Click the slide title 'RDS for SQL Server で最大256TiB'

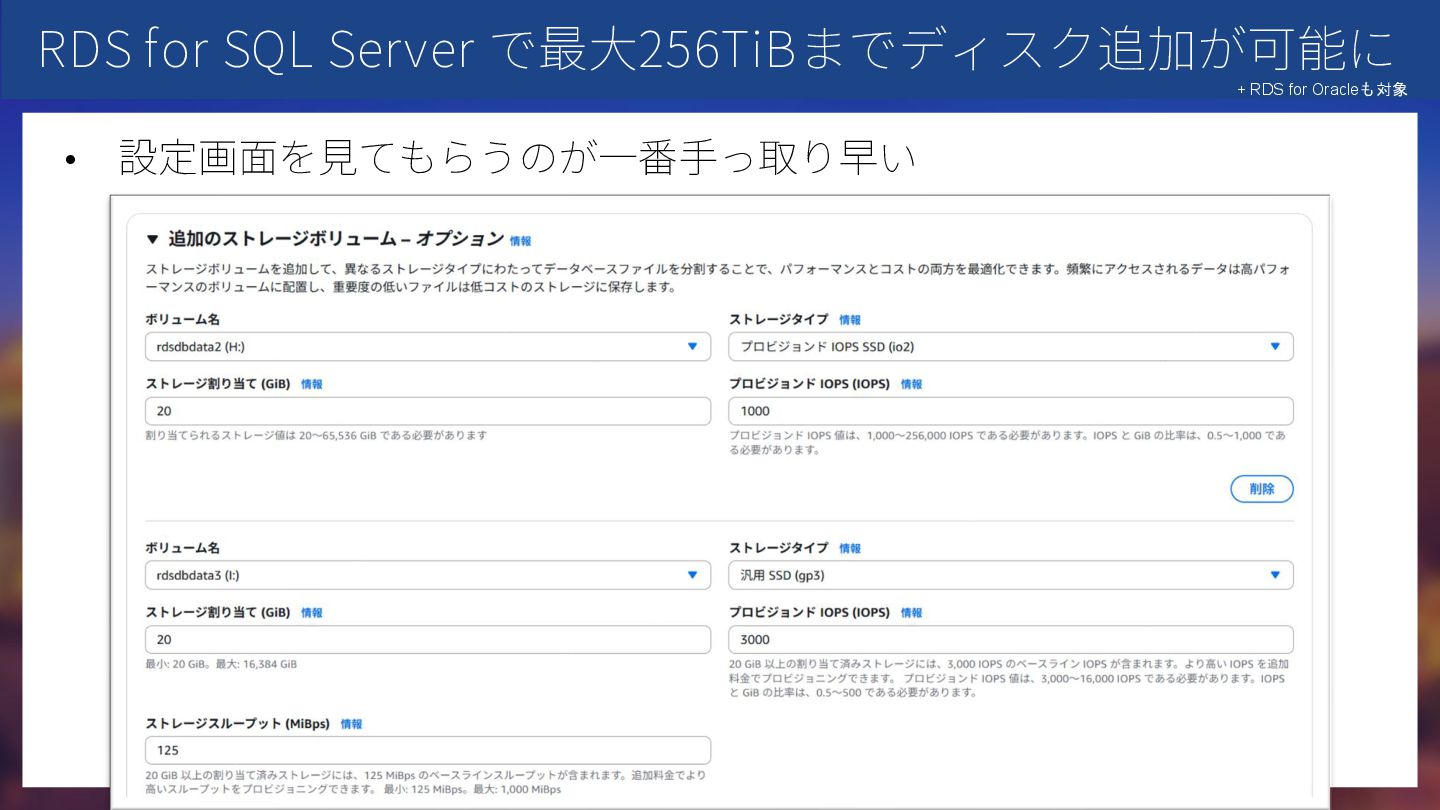pos(416,50)
